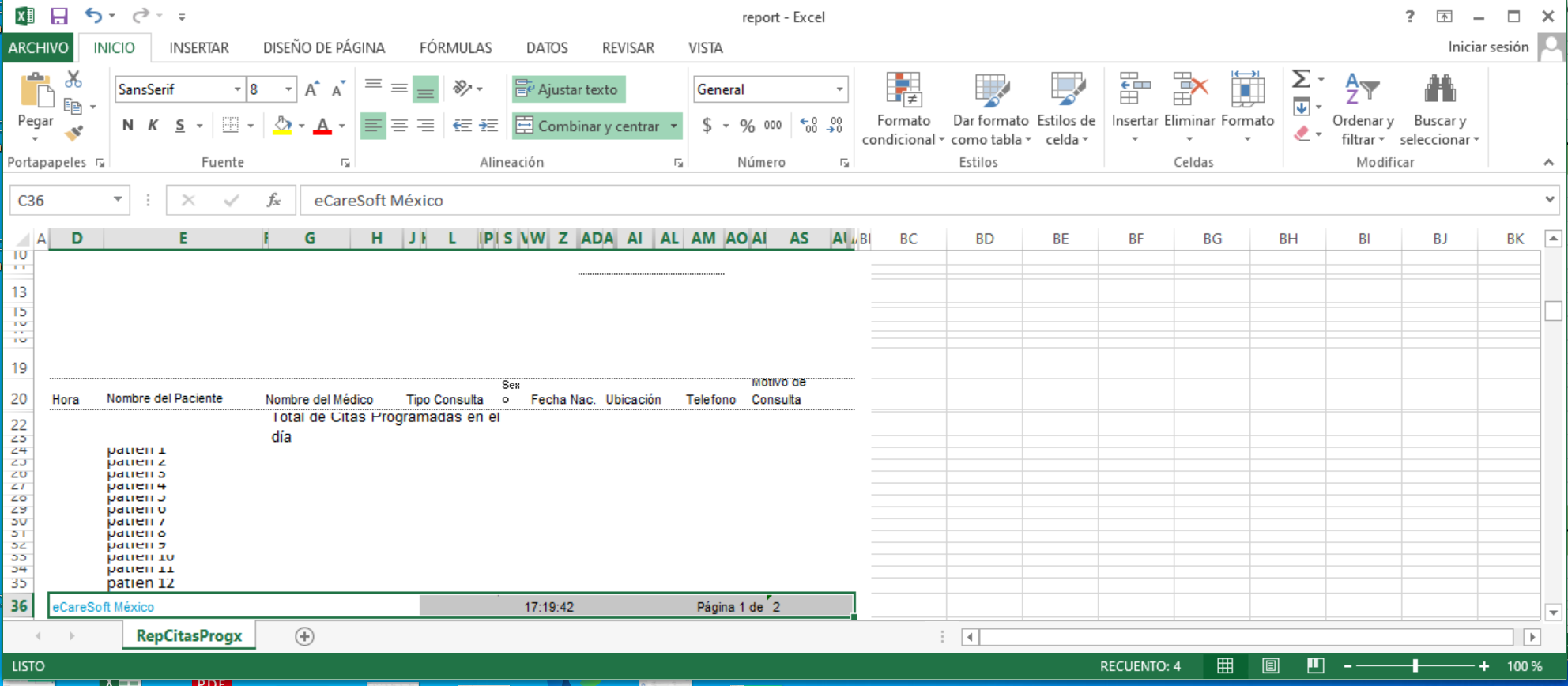Viewport: 1568px width, 686px height.
Task: Click the Increase Indent icon
Action: point(489,126)
